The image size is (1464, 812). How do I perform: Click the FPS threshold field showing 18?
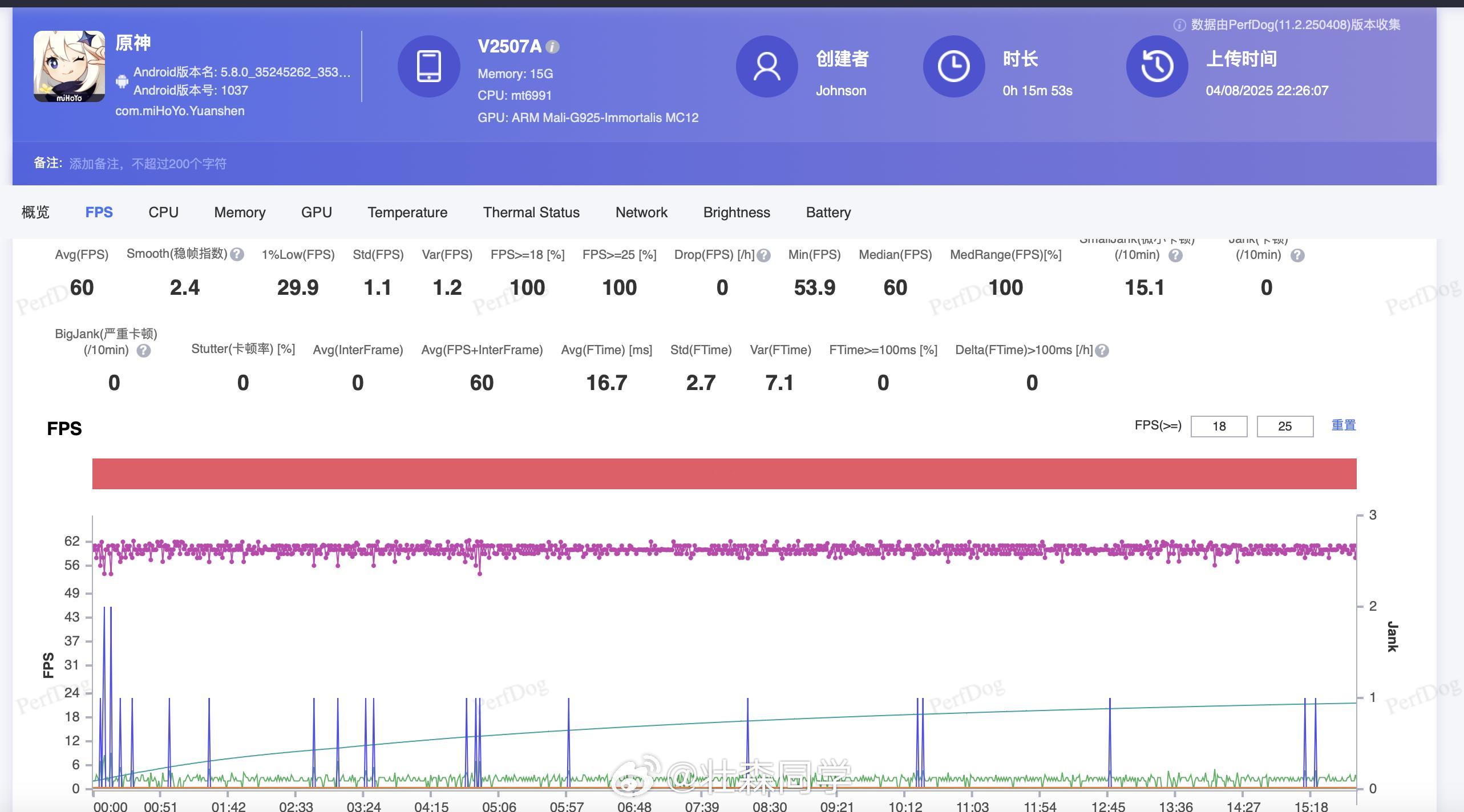pyautogui.click(x=1219, y=427)
